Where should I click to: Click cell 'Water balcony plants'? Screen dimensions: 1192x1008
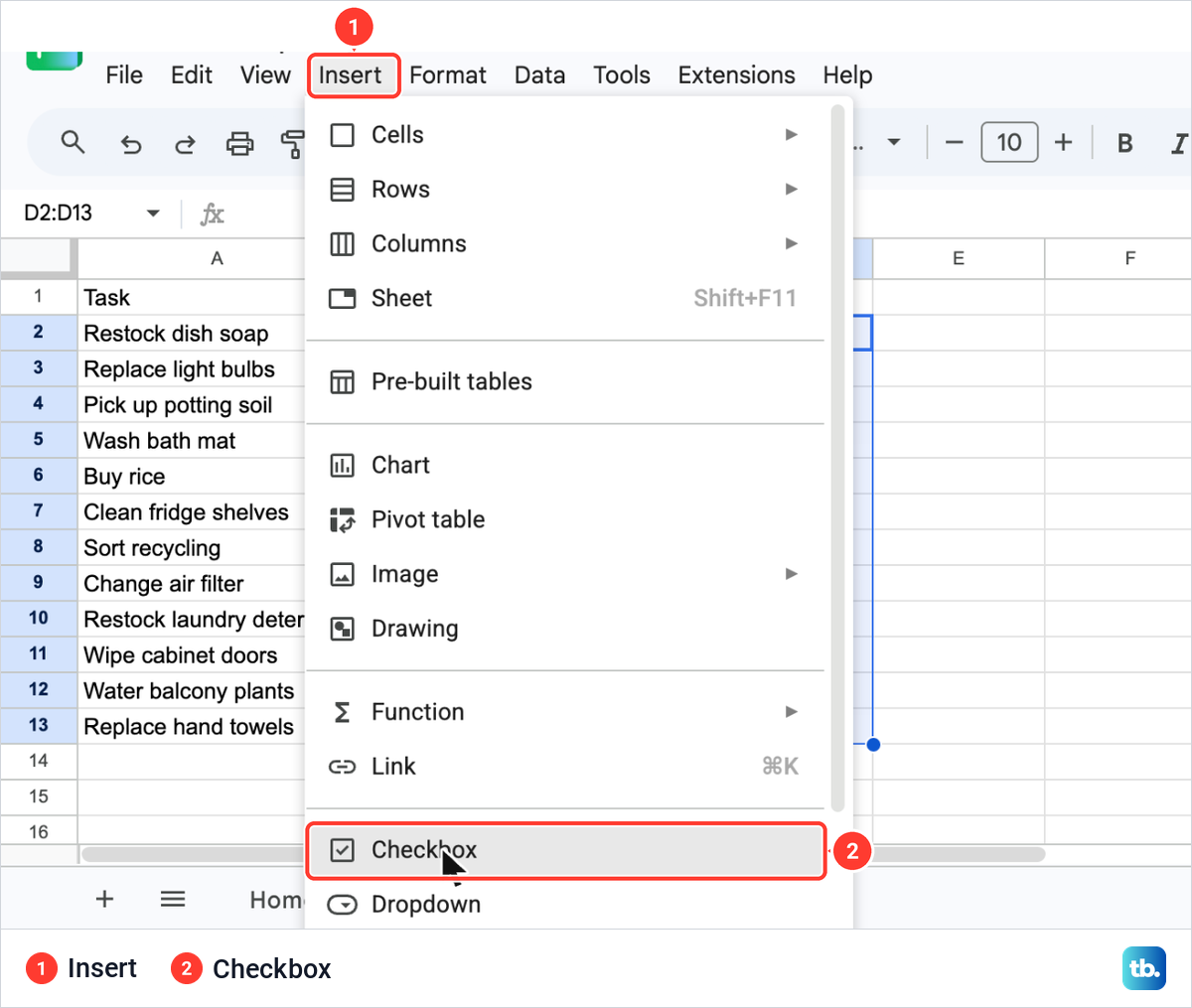[192, 691]
